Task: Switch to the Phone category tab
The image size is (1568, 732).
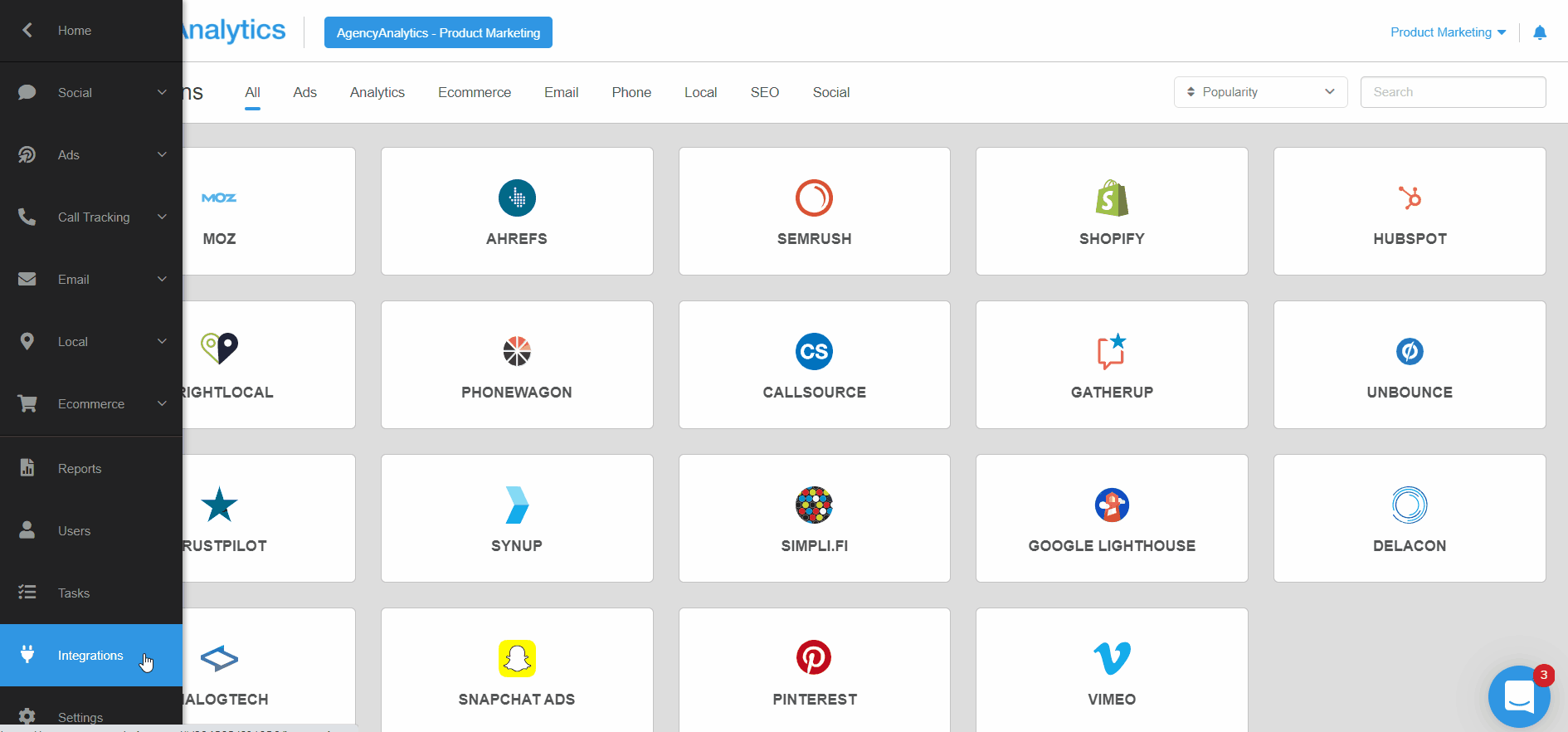Action: 631,92
